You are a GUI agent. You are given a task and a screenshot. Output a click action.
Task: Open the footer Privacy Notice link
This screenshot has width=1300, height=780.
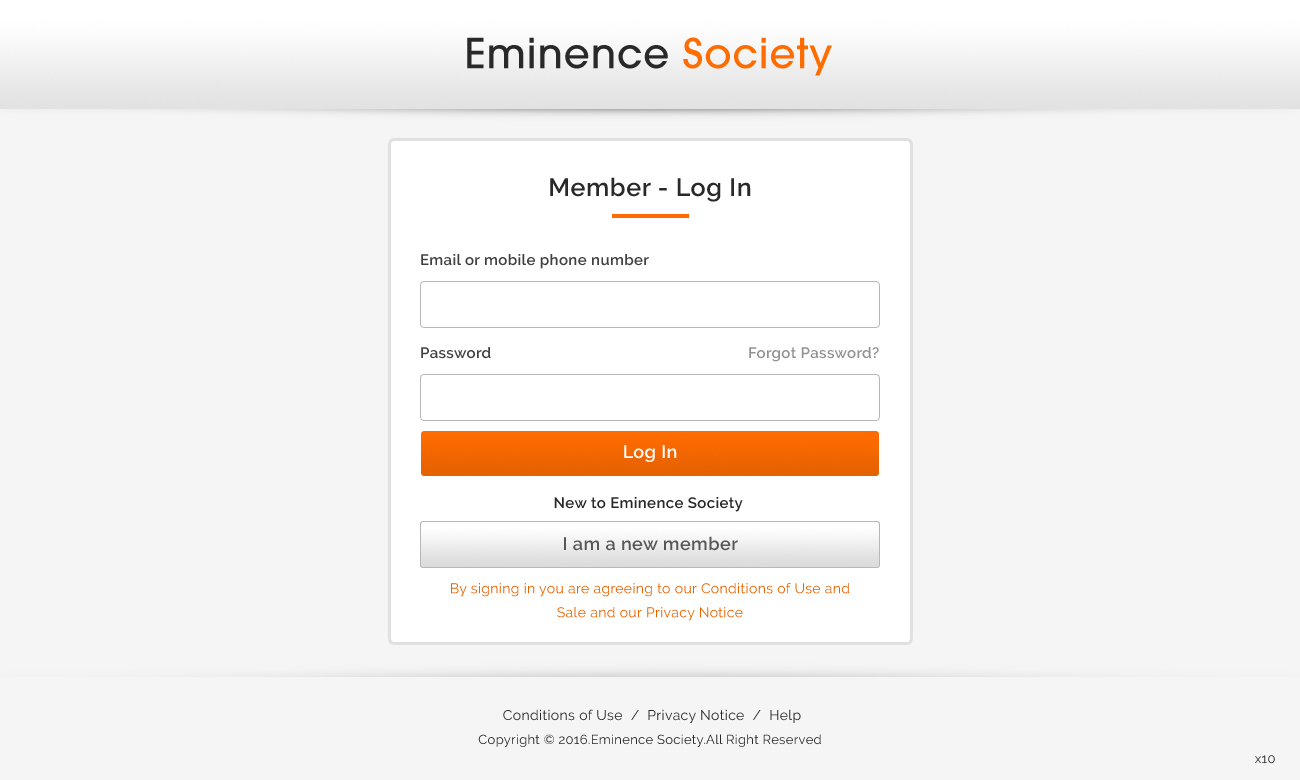coord(695,715)
